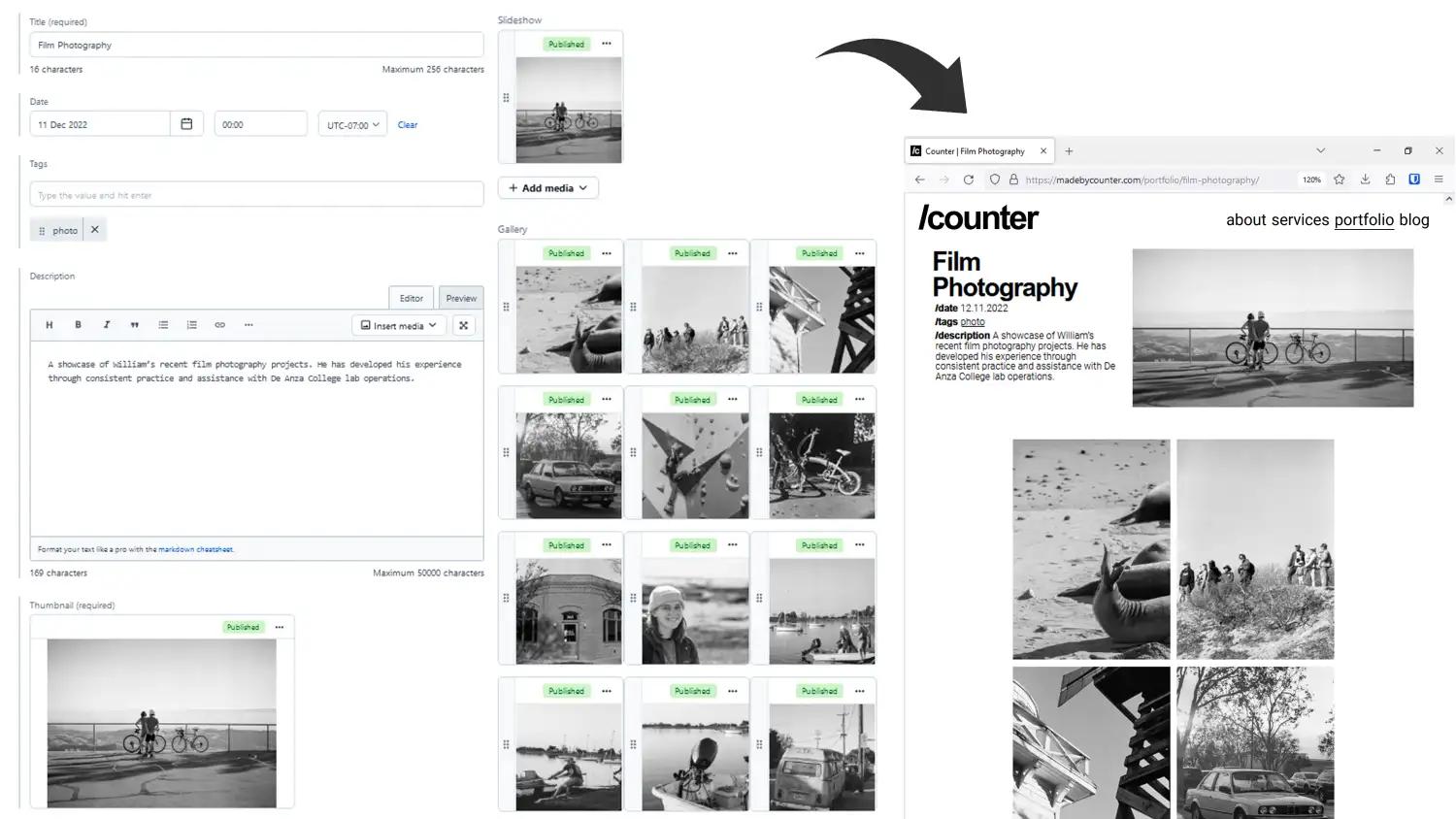The image size is (1456, 819).
Task: Open the services page on the website
Action: 1300,220
